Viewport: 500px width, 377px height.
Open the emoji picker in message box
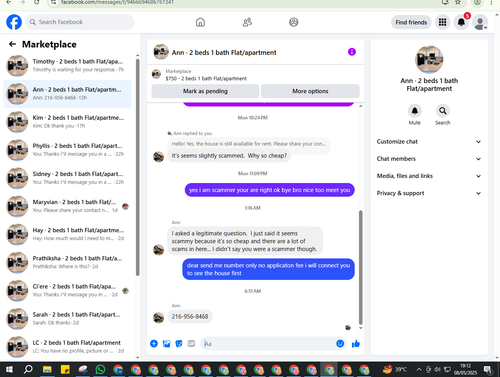(340, 344)
